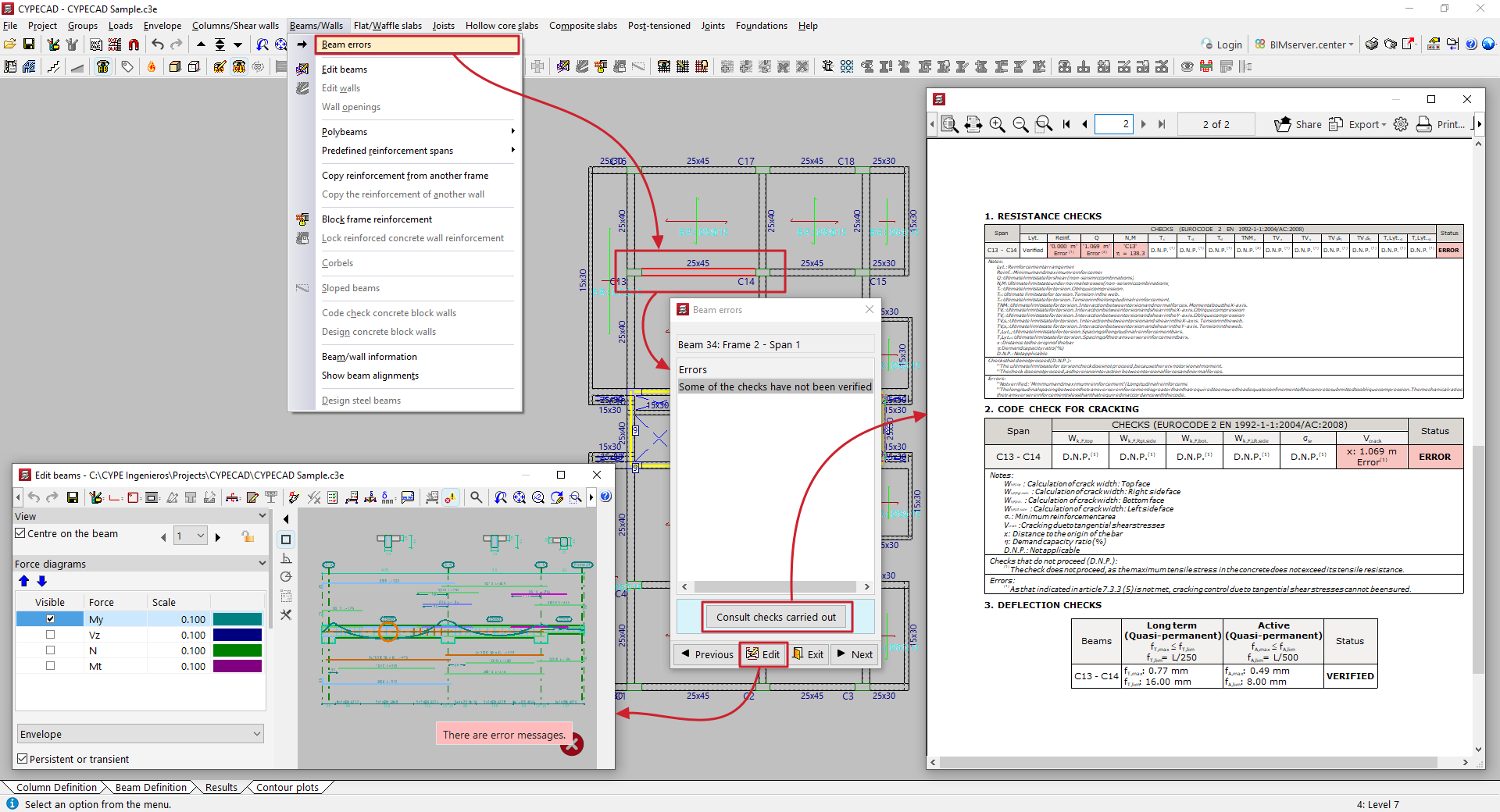Click the save icon in Edit beams toolbar
This screenshot has height=812, width=1500.
tap(72, 497)
